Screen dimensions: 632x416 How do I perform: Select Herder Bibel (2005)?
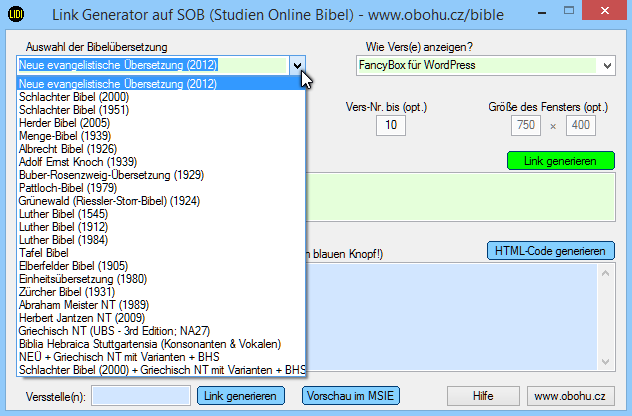pyautogui.click(x=161, y=123)
